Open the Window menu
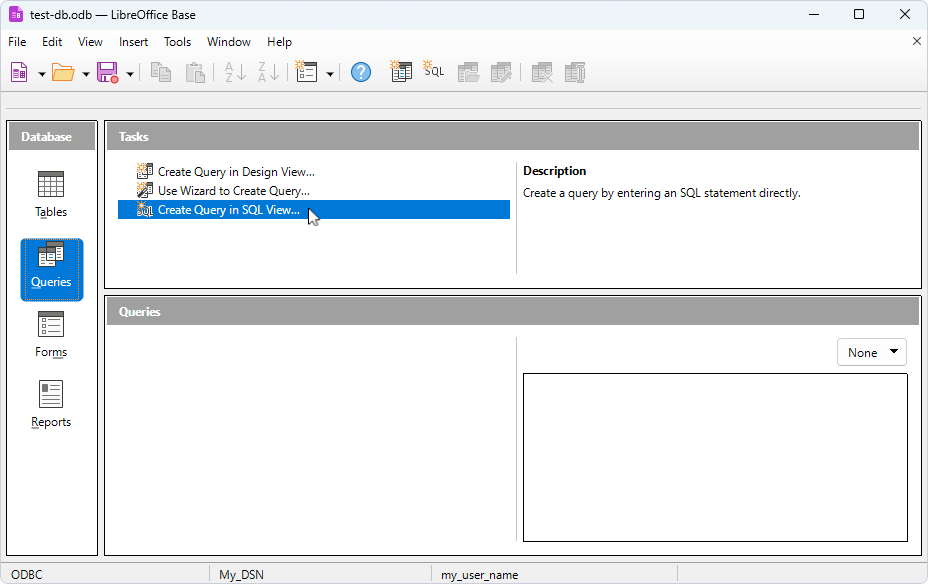 click(x=228, y=42)
